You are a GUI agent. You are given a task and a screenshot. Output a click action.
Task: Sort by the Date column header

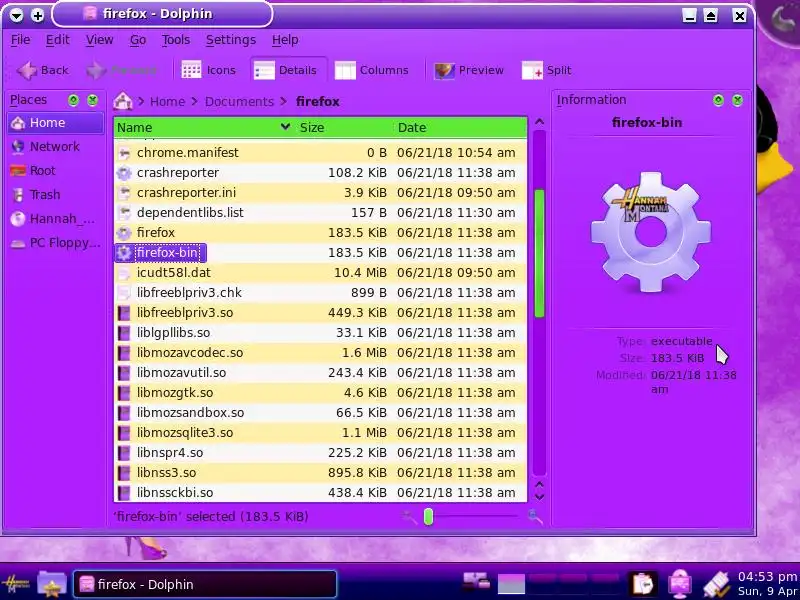click(461, 128)
